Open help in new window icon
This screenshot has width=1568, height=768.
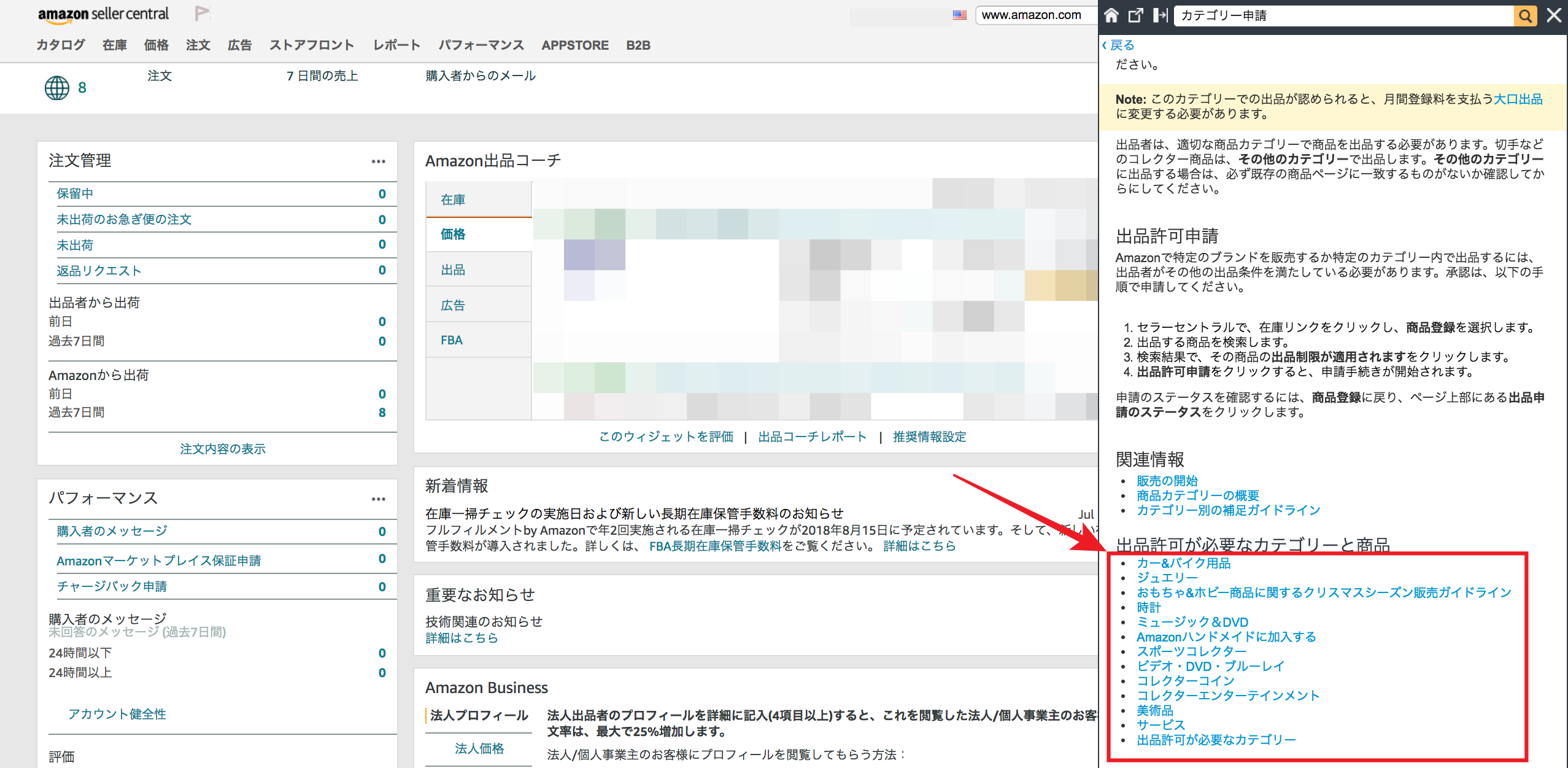coord(1136,15)
